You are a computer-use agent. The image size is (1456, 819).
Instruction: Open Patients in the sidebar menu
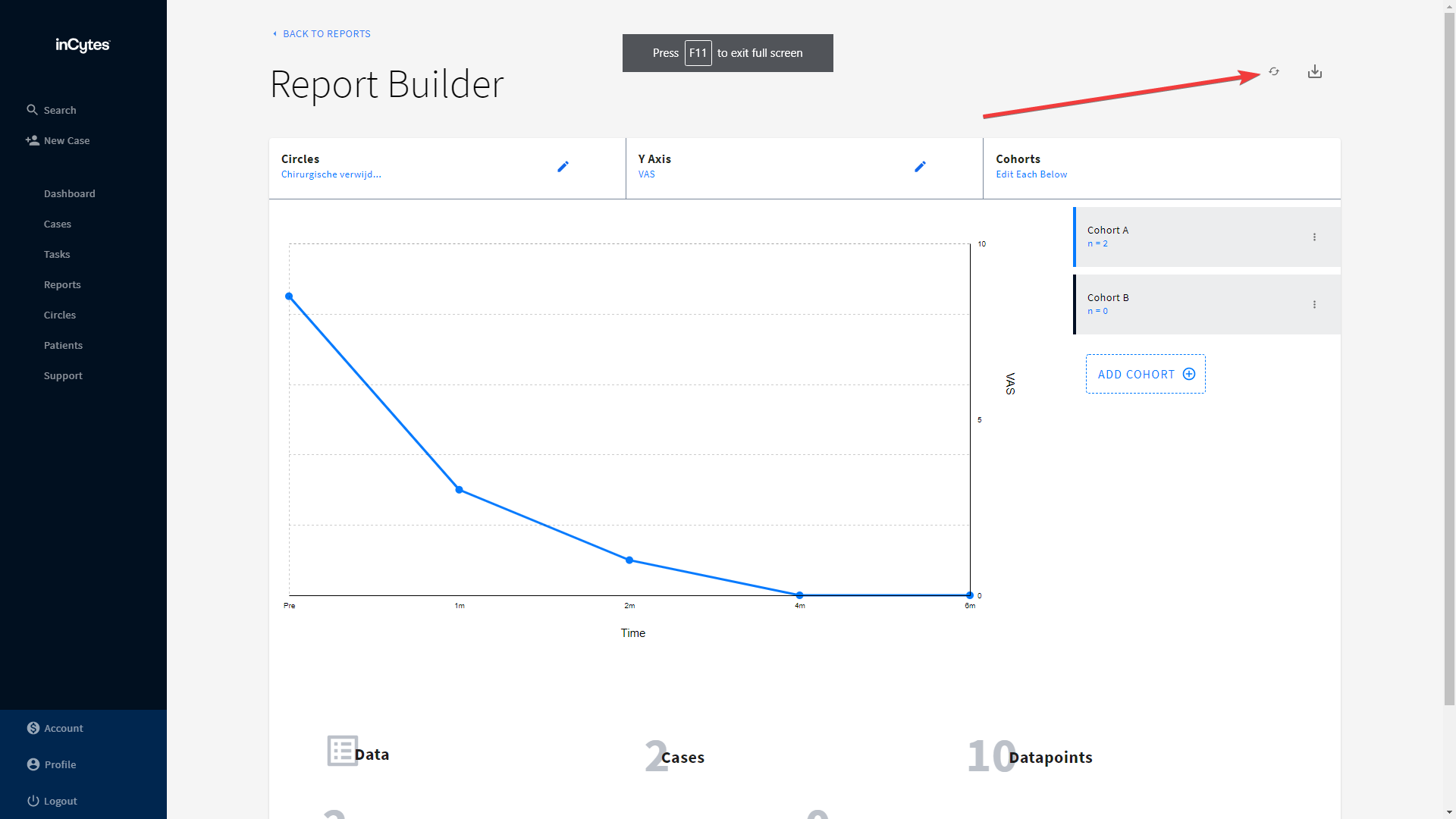point(63,345)
